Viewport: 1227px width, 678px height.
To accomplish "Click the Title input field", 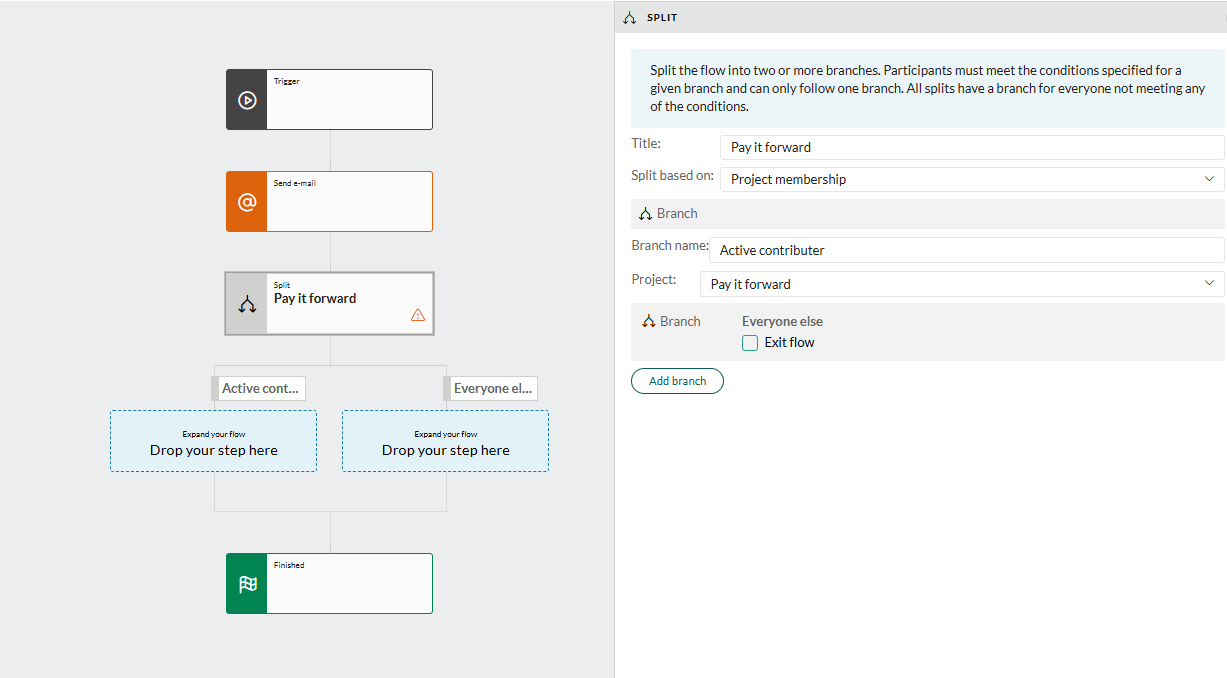I will click(x=972, y=147).
